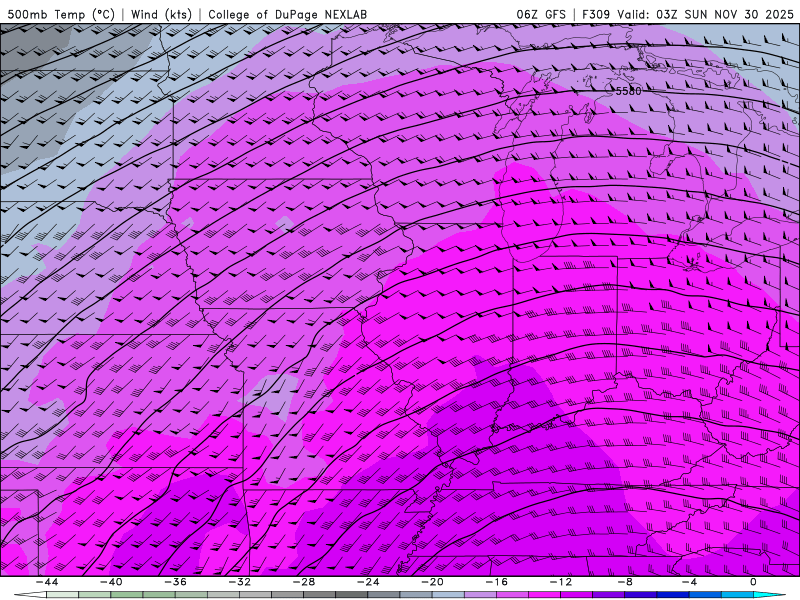Click the "-36" colorbar tick label
Screen dimensions: 800x600
click(176, 582)
